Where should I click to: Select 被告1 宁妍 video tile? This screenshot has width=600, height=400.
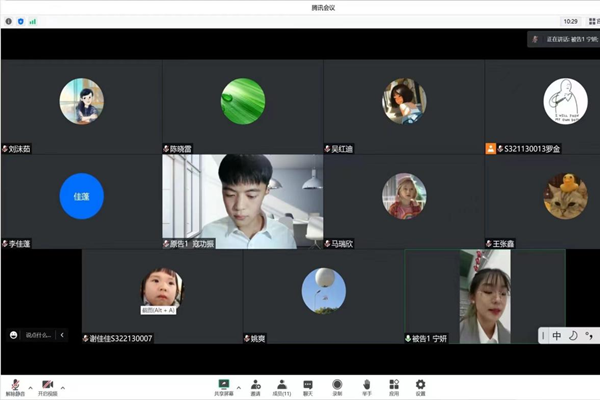coord(485,296)
